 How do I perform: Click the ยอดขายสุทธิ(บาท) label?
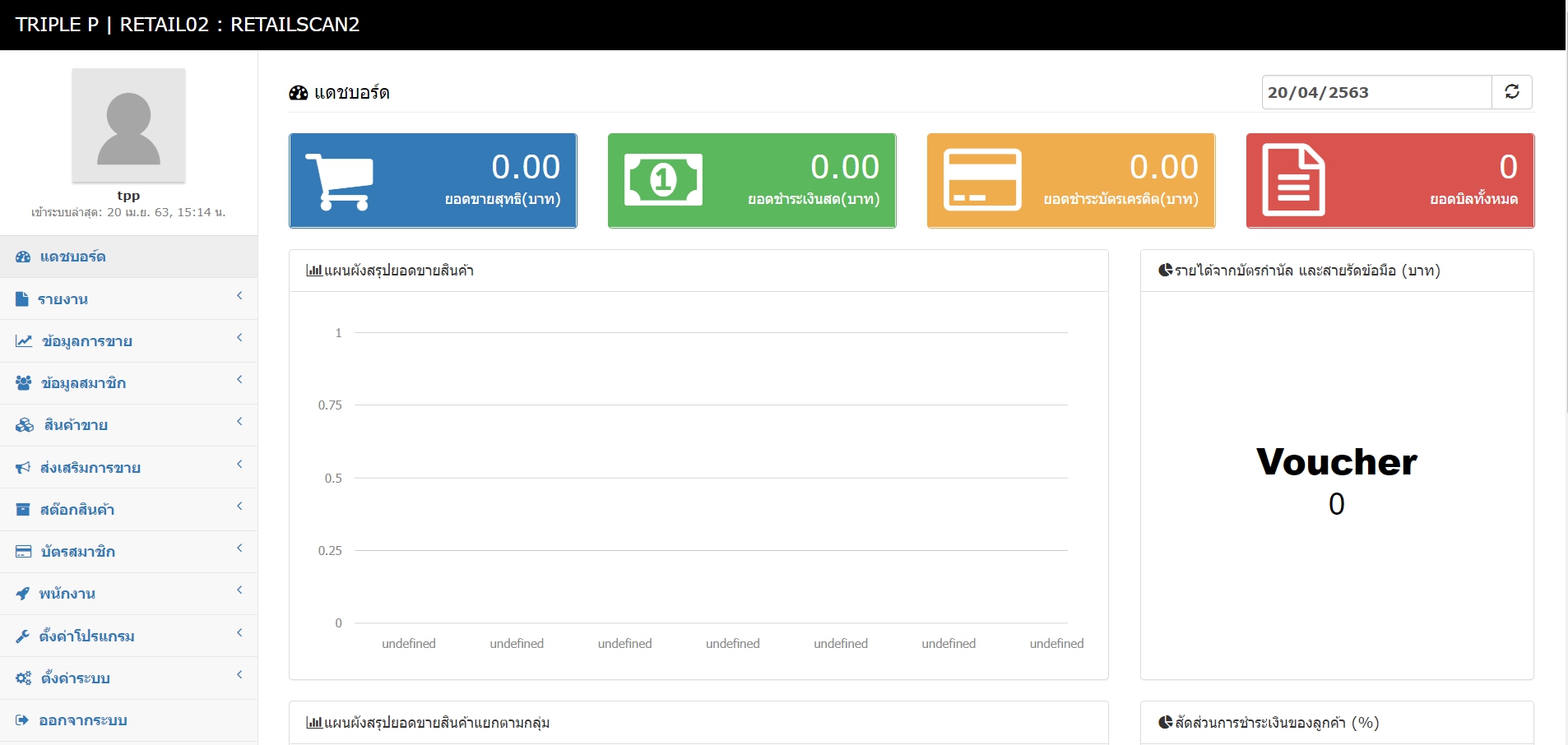coord(503,199)
